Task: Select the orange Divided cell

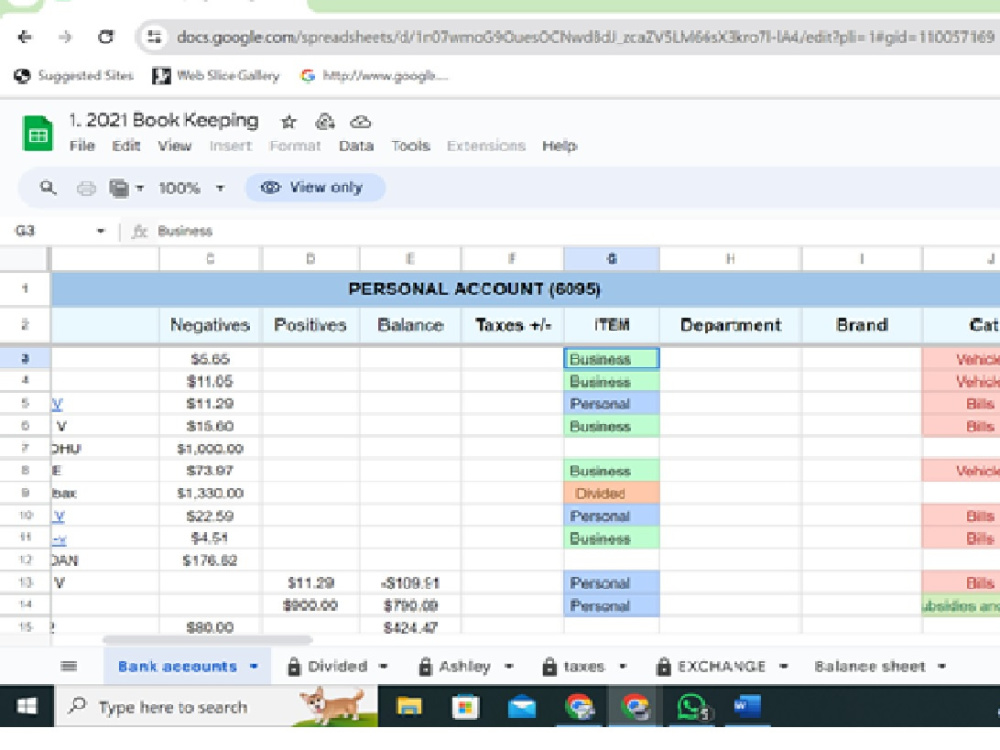Action: click(612, 493)
